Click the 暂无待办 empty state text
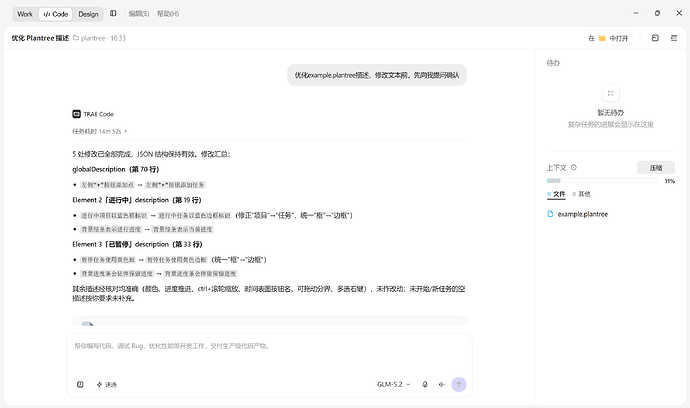The height and width of the screenshot is (408, 690). tap(610, 112)
